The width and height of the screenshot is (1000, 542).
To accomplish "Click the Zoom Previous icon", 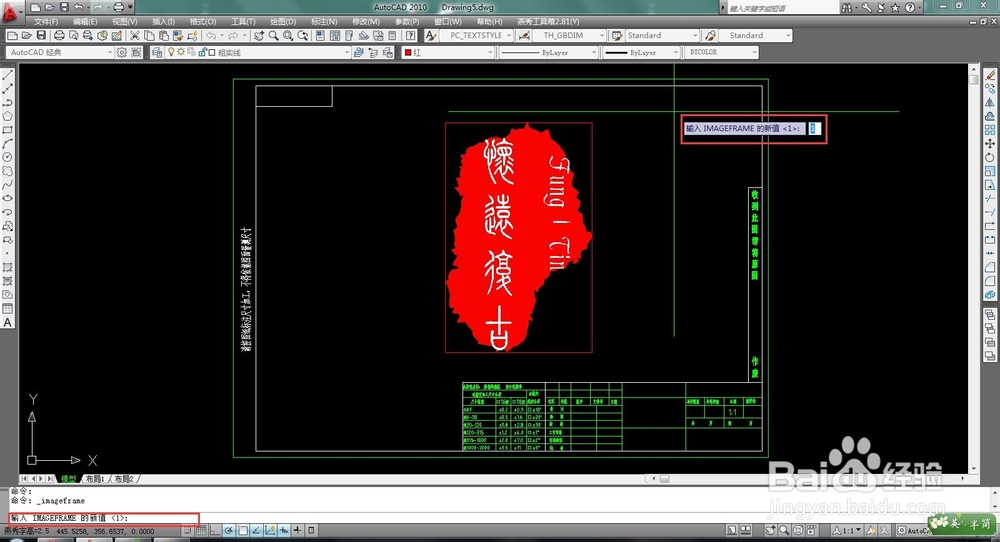I will [x=302, y=36].
